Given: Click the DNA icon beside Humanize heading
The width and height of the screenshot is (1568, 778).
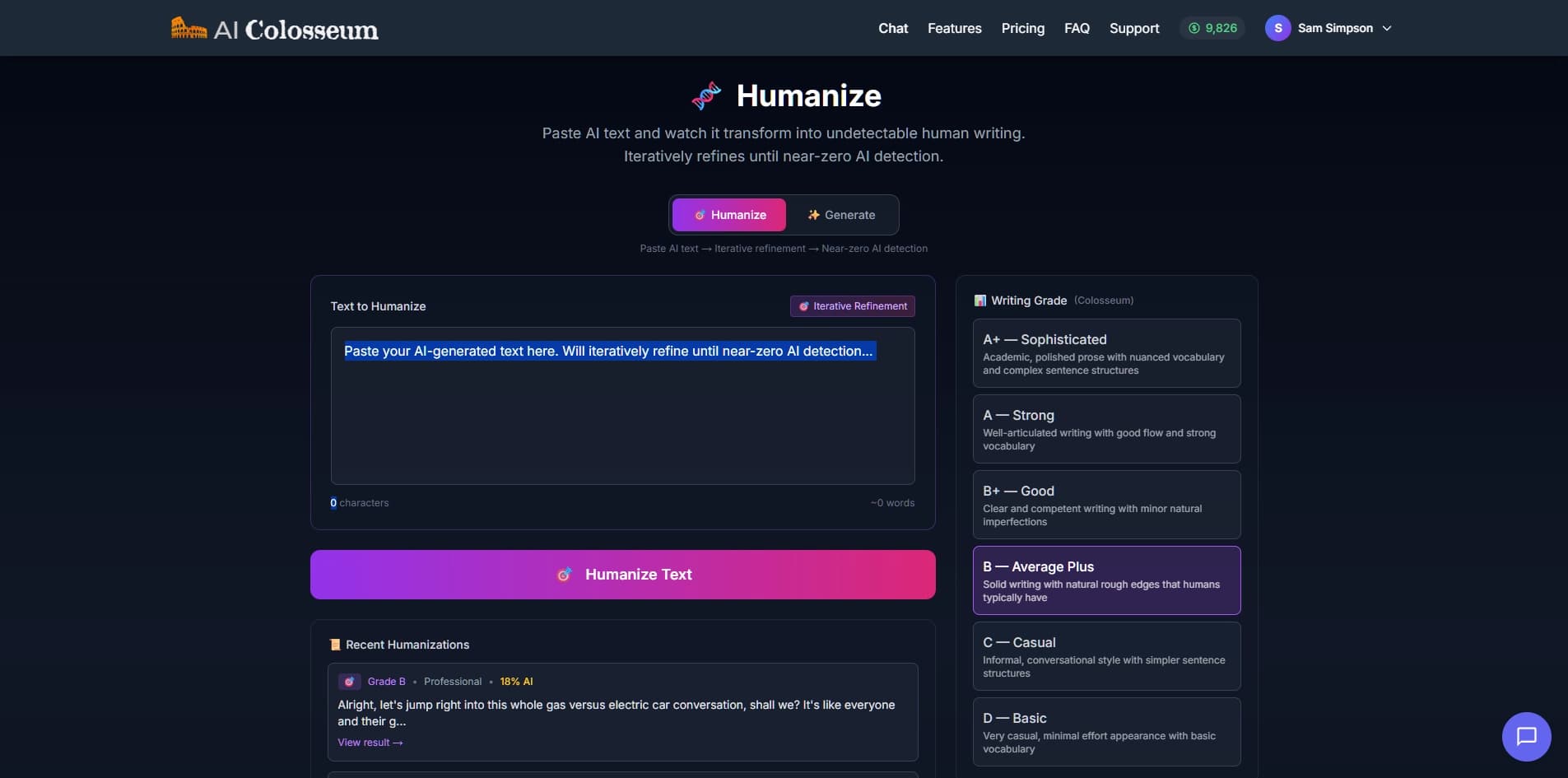Looking at the screenshot, I should (x=706, y=96).
